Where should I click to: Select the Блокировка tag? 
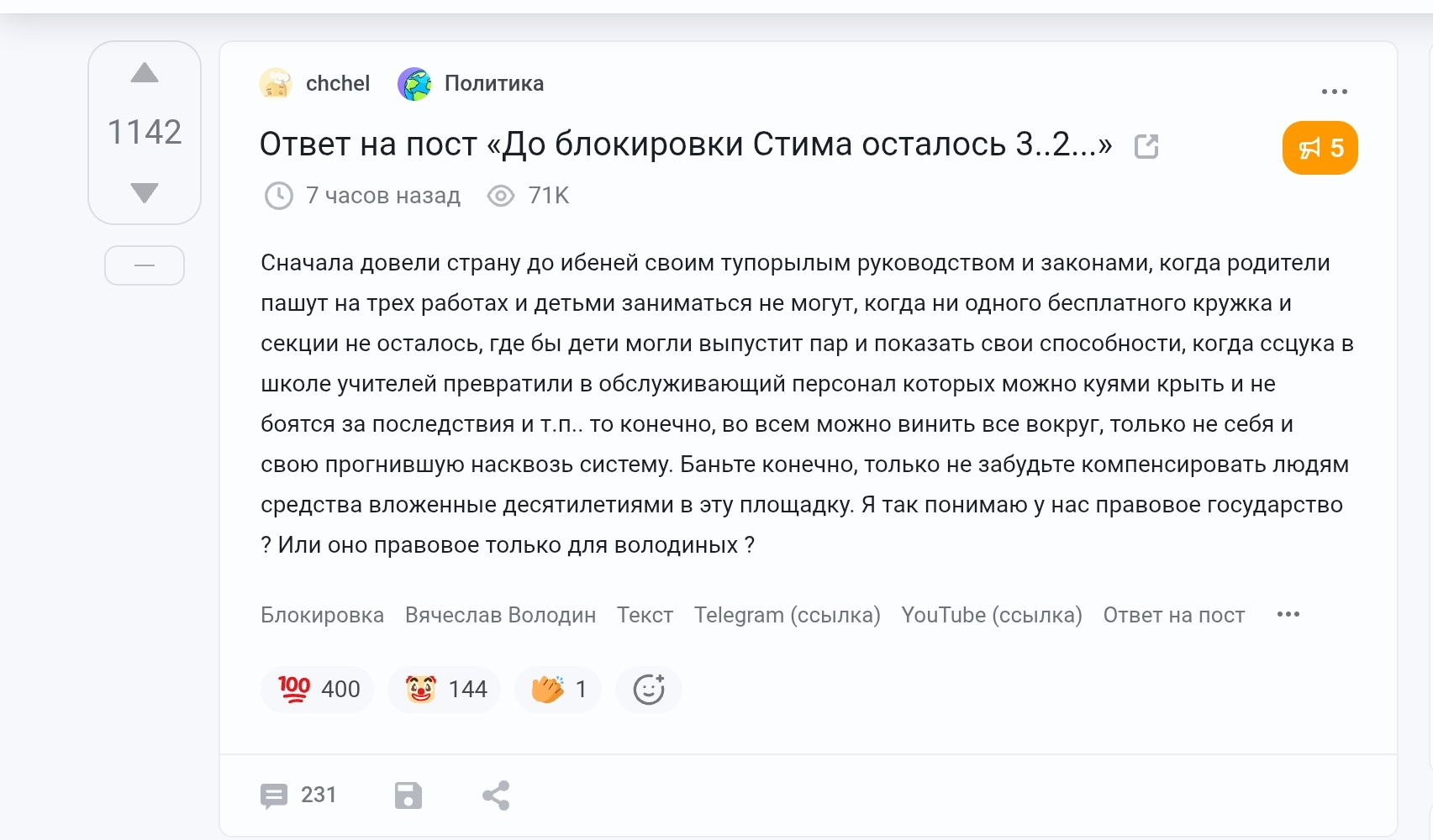tap(322, 615)
